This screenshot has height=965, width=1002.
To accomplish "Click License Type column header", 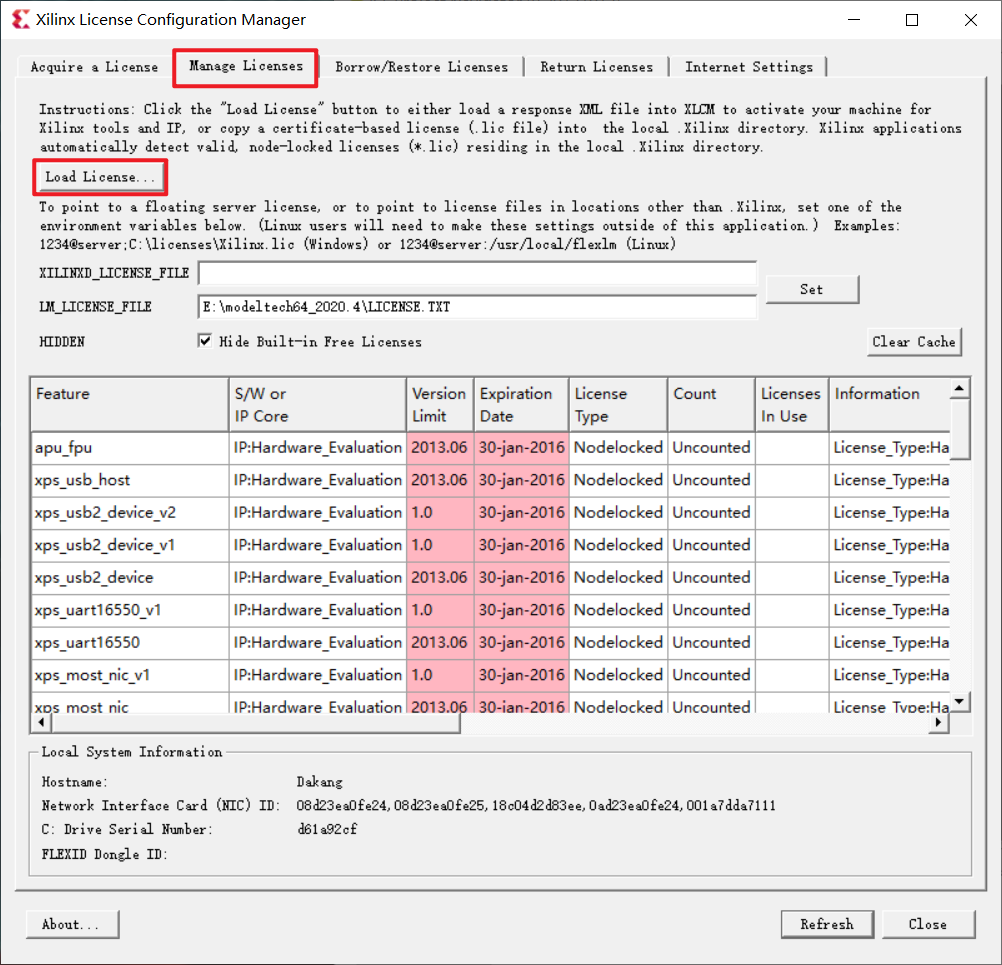I will point(618,405).
